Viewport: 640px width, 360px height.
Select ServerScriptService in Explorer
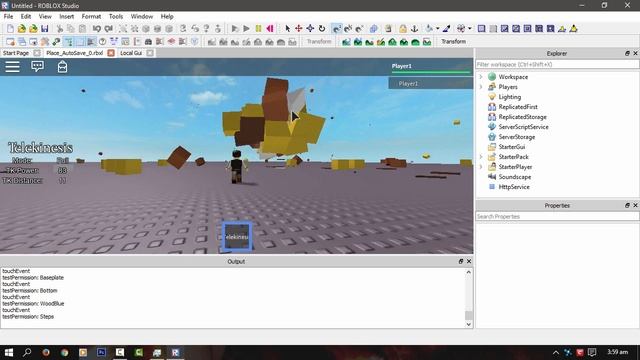coord(523,127)
